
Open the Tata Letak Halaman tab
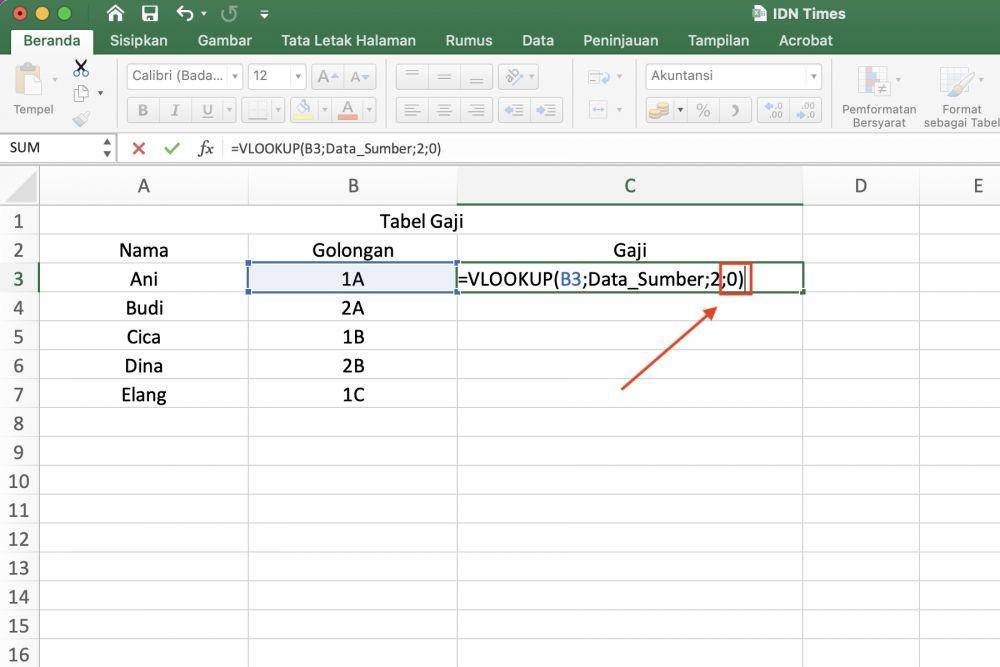(x=348, y=41)
